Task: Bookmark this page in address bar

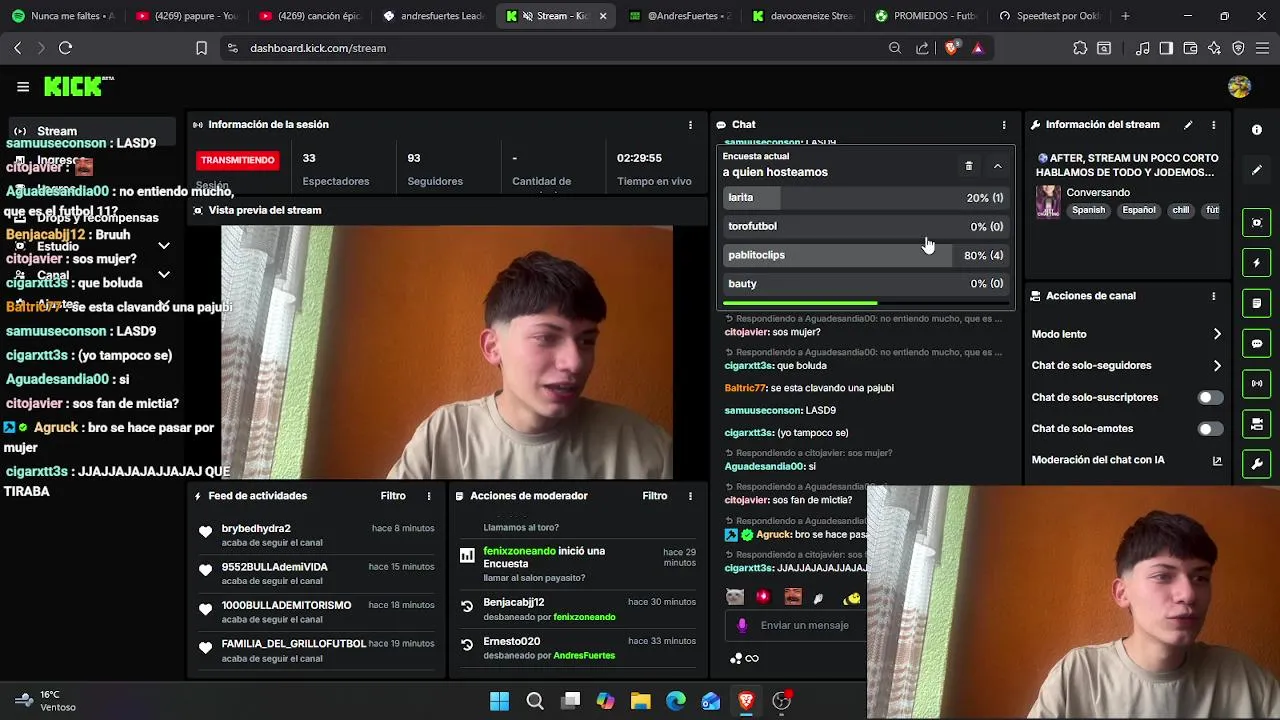Action: [x=201, y=48]
